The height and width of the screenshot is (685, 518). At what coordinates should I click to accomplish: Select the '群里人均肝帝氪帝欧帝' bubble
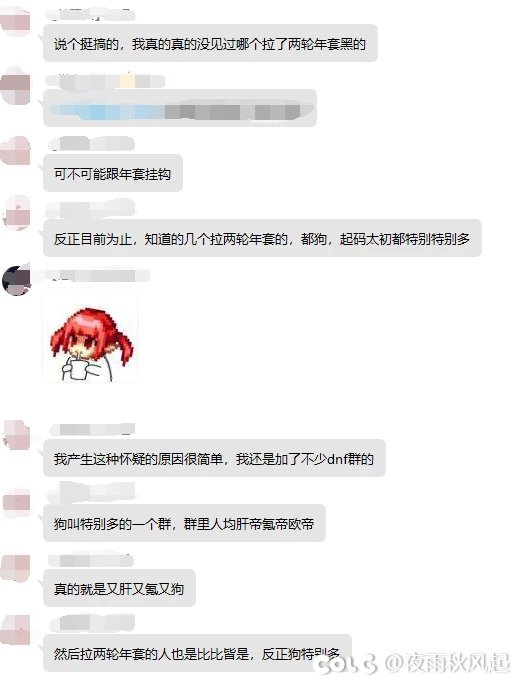point(184,523)
